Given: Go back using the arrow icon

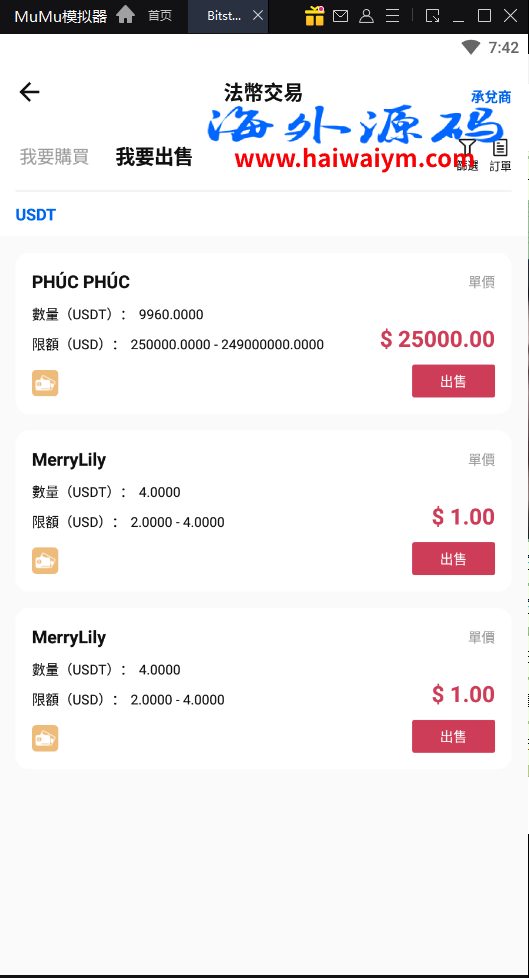Looking at the screenshot, I should [29, 92].
